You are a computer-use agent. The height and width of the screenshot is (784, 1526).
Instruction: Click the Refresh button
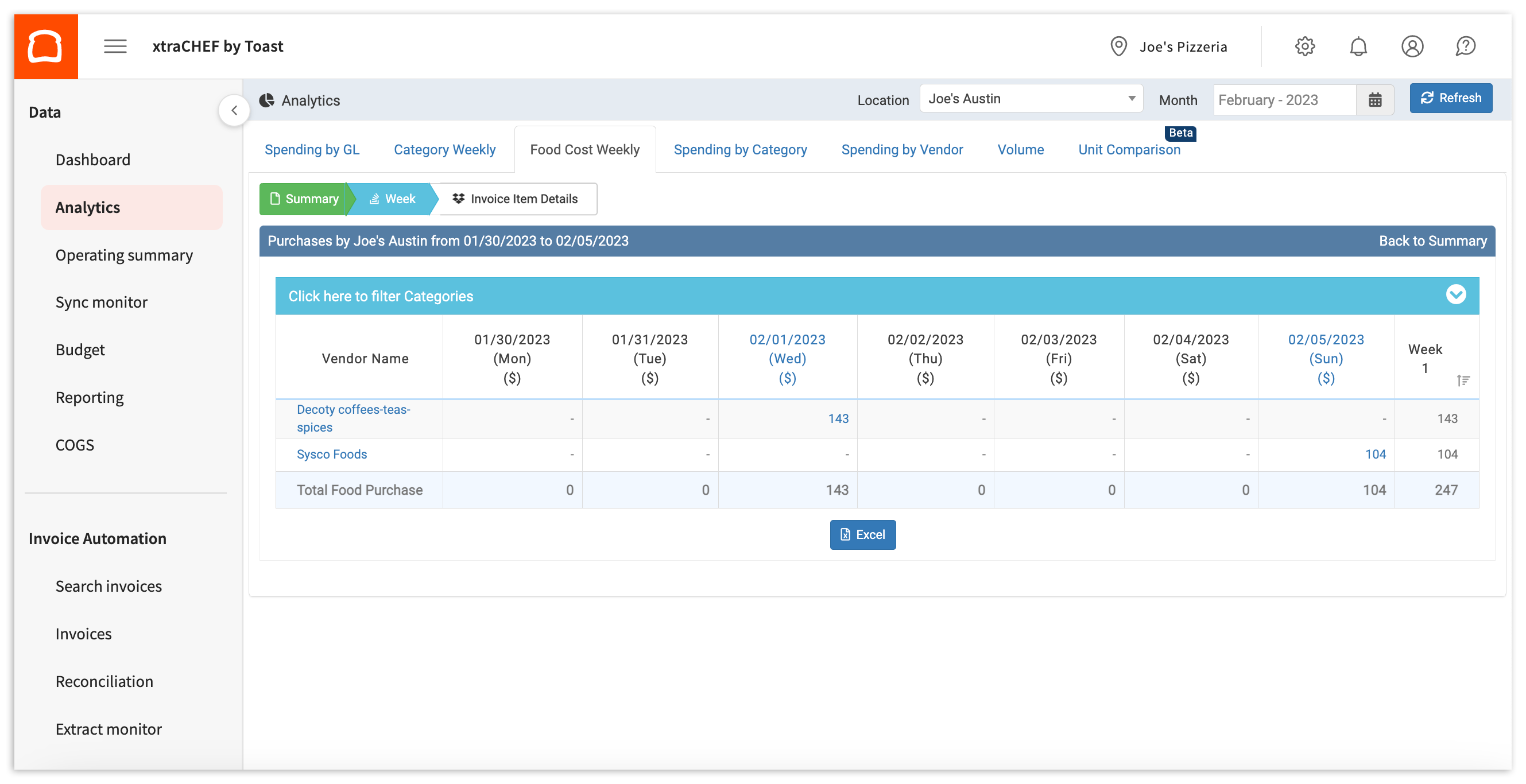click(x=1450, y=98)
